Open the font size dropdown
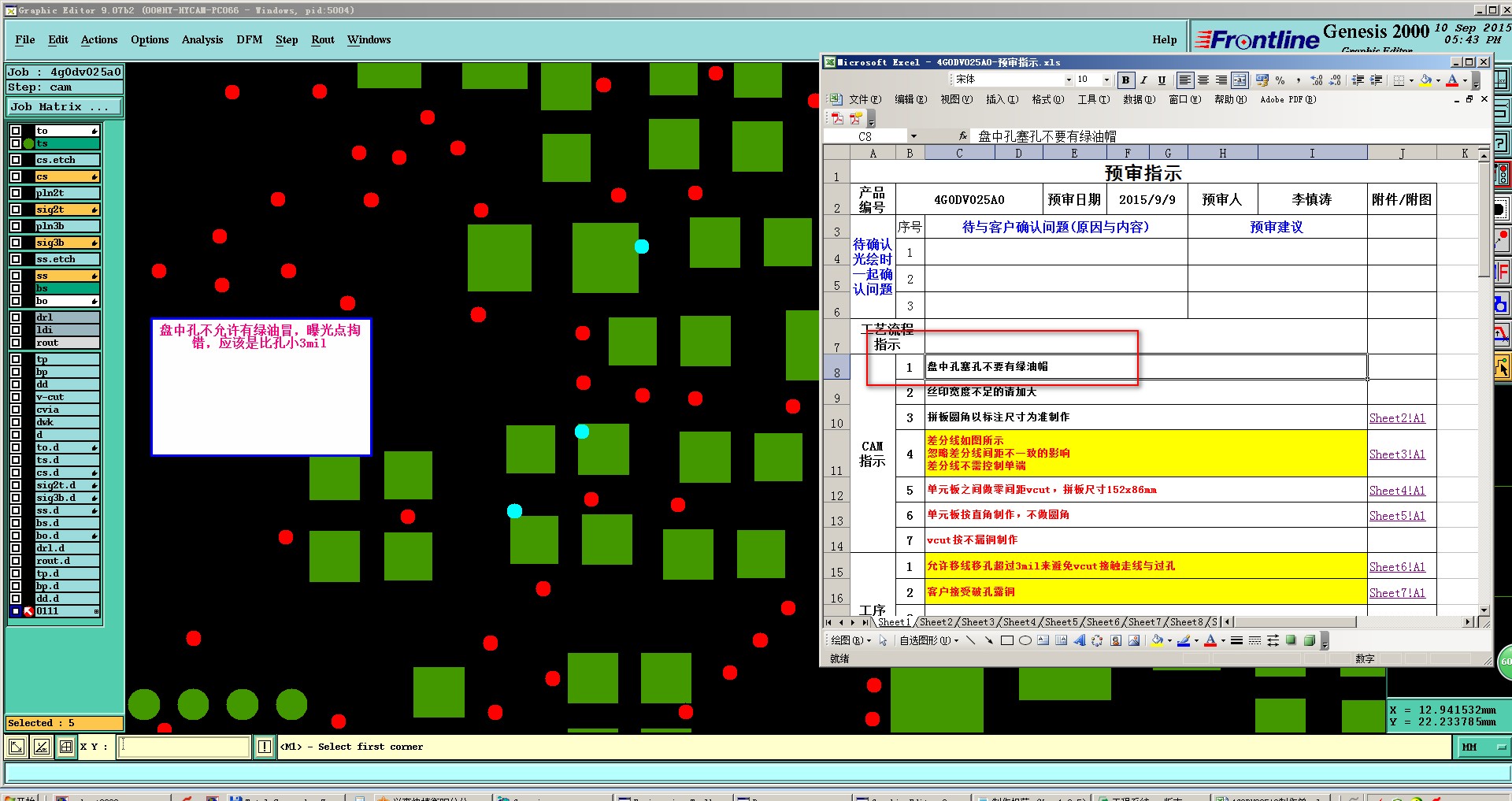 pos(1106,80)
